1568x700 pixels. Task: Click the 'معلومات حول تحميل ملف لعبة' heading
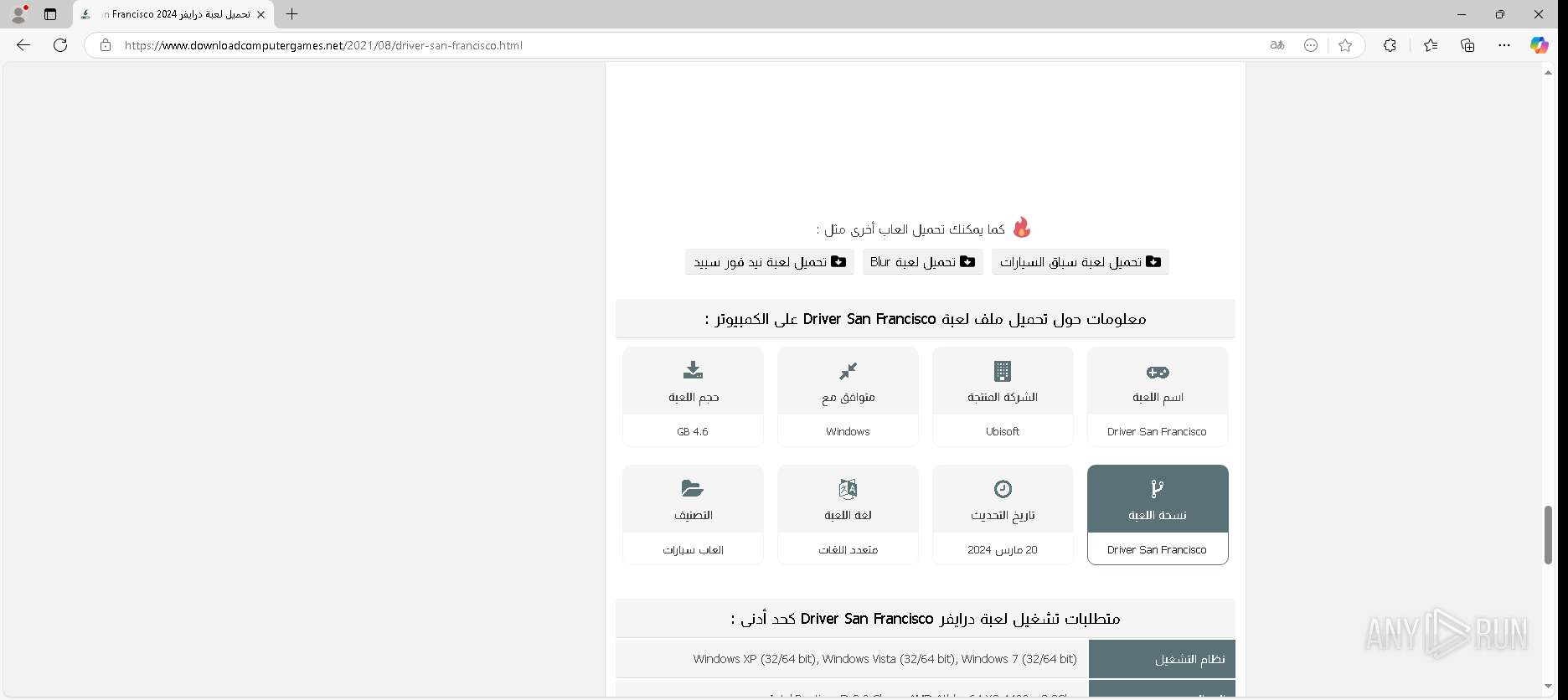pos(926,319)
